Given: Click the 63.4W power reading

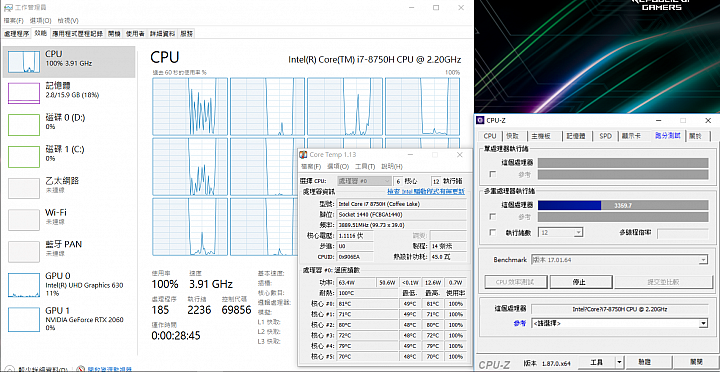Looking at the screenshot, I should [355, 282].
